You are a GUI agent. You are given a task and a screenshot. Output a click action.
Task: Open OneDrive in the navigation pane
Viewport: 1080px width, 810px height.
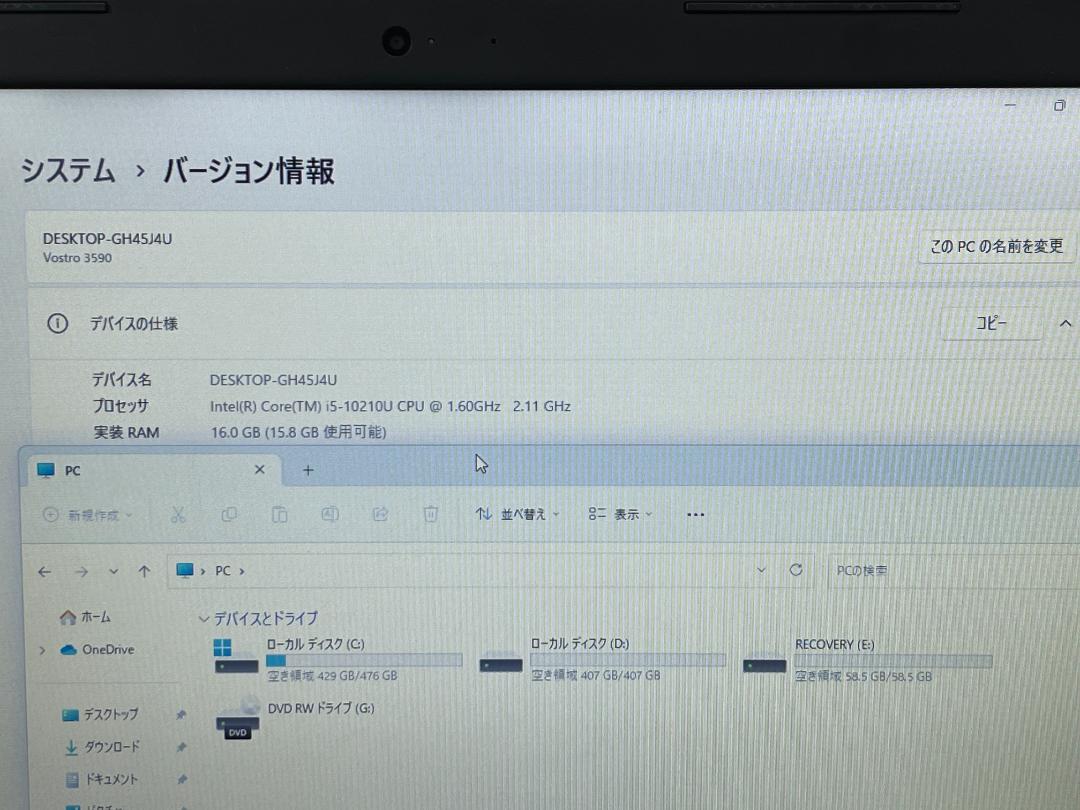click(97, 650)
